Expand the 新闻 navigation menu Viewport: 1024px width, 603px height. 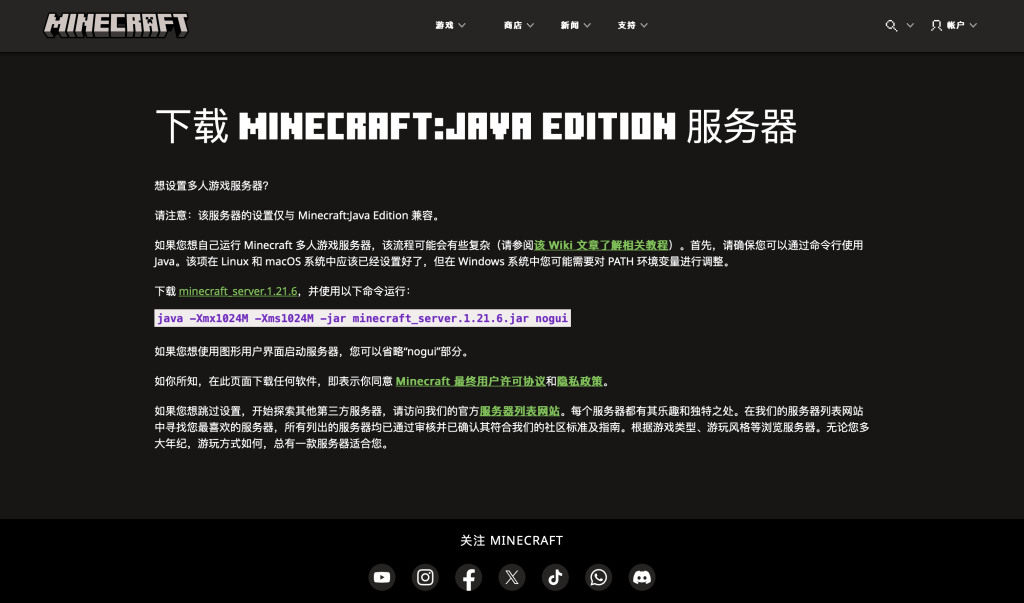tap(575, 25)
